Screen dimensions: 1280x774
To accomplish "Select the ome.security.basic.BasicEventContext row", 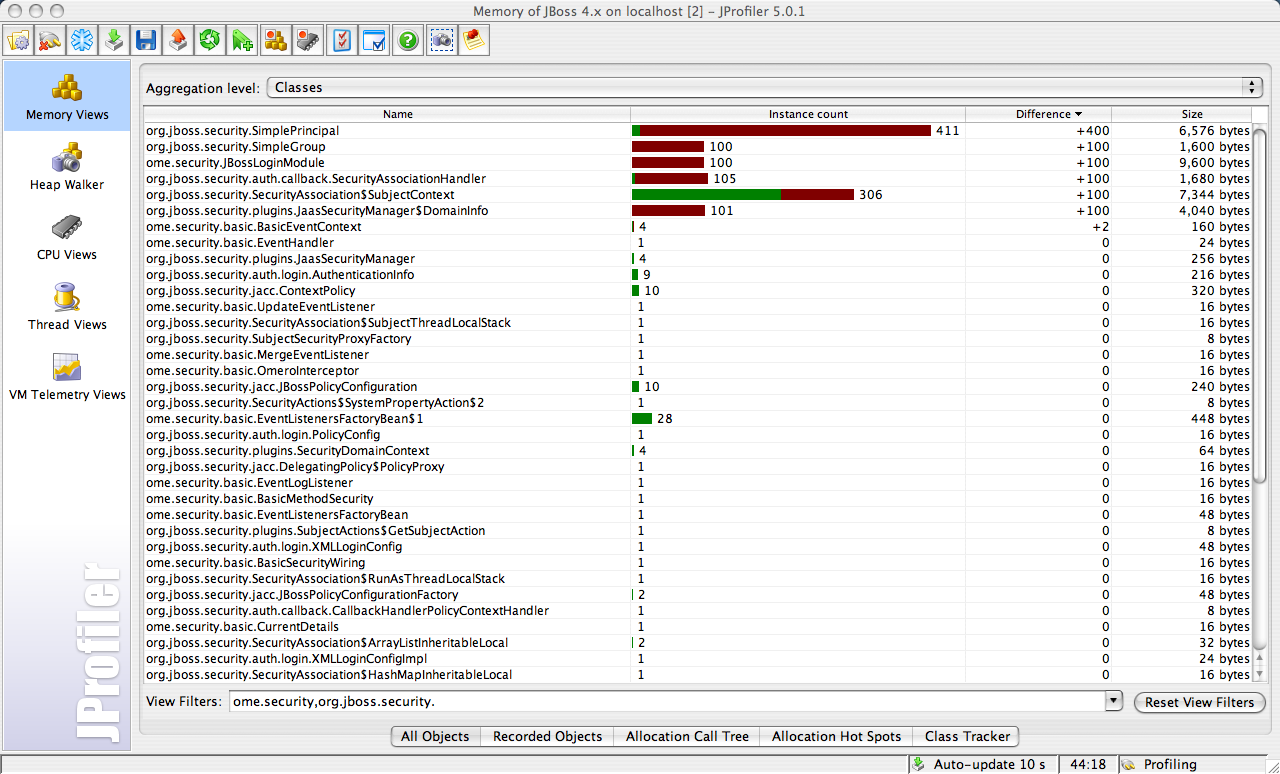I will (698, 227).
